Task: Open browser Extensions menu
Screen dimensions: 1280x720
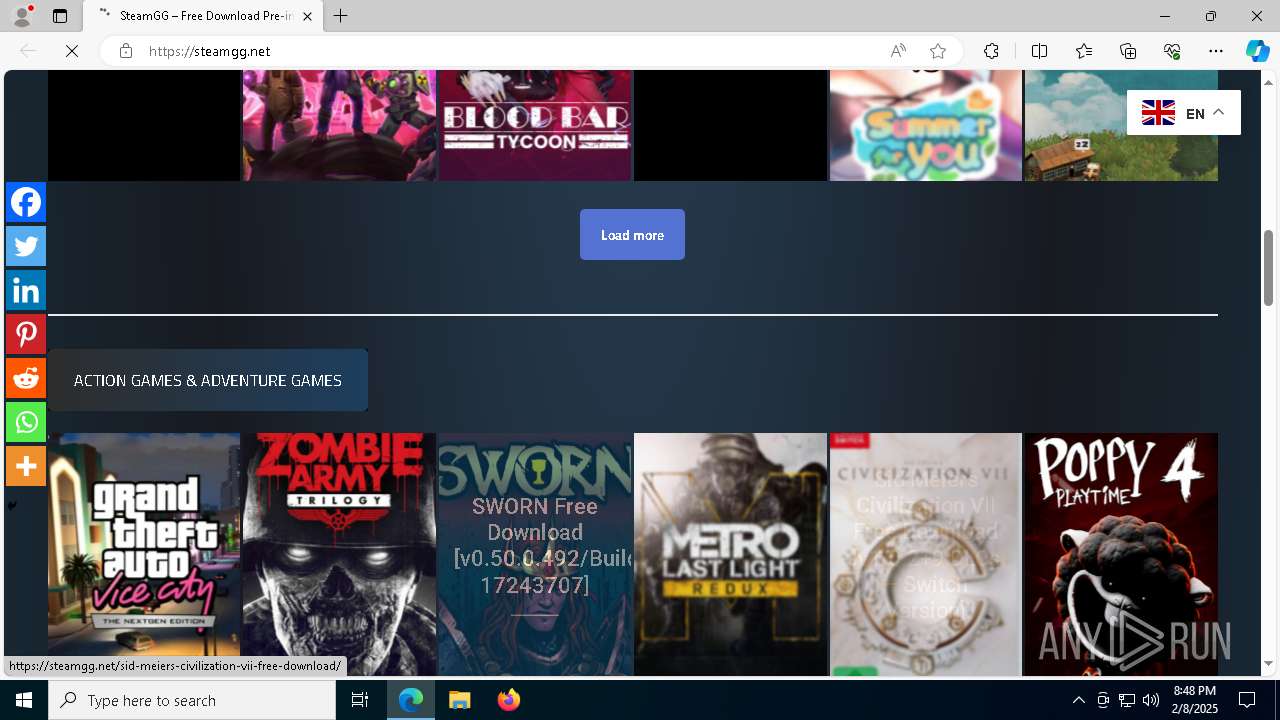Action: 991,51
